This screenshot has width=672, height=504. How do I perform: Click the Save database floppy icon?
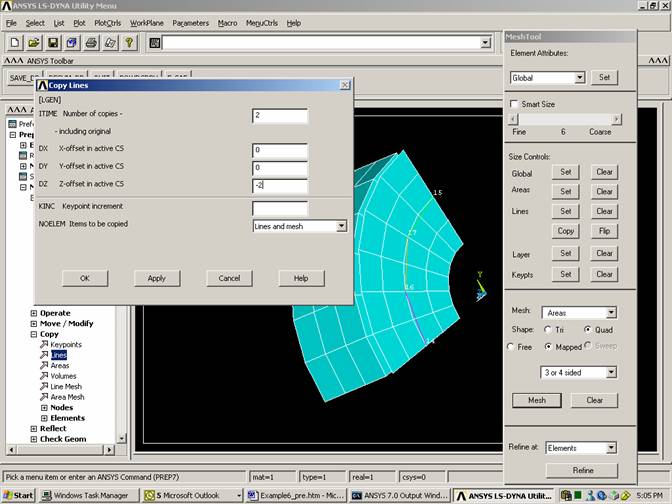coord(52,43)
